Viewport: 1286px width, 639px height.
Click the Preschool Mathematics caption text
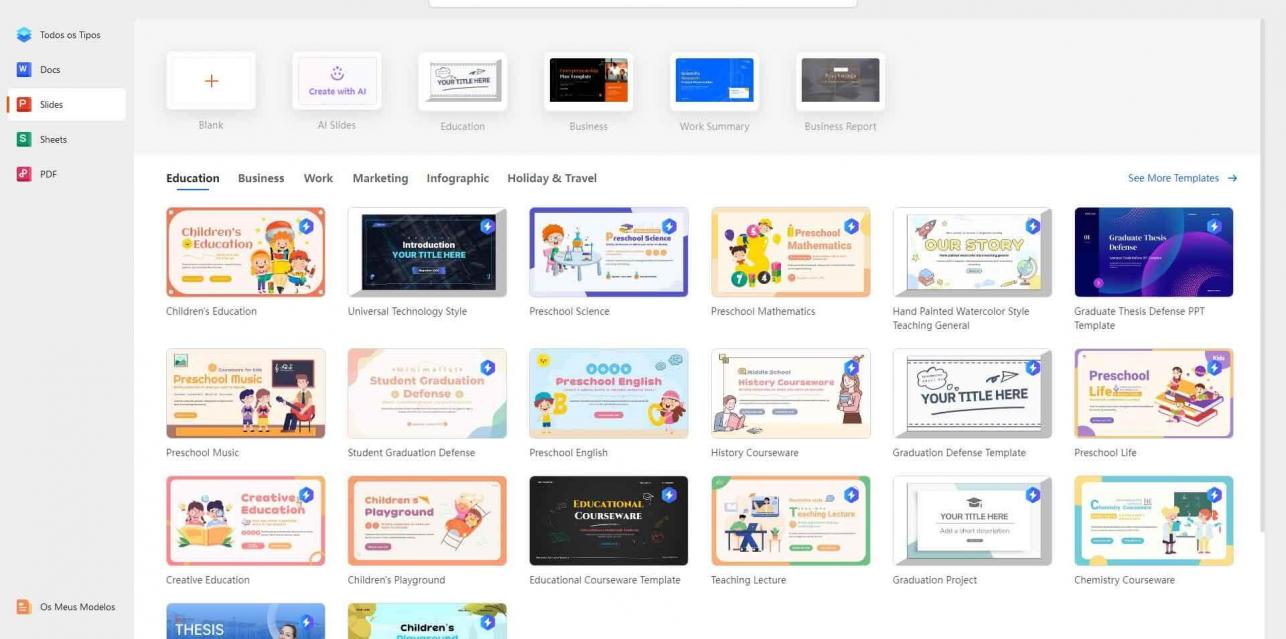point(763,311)
